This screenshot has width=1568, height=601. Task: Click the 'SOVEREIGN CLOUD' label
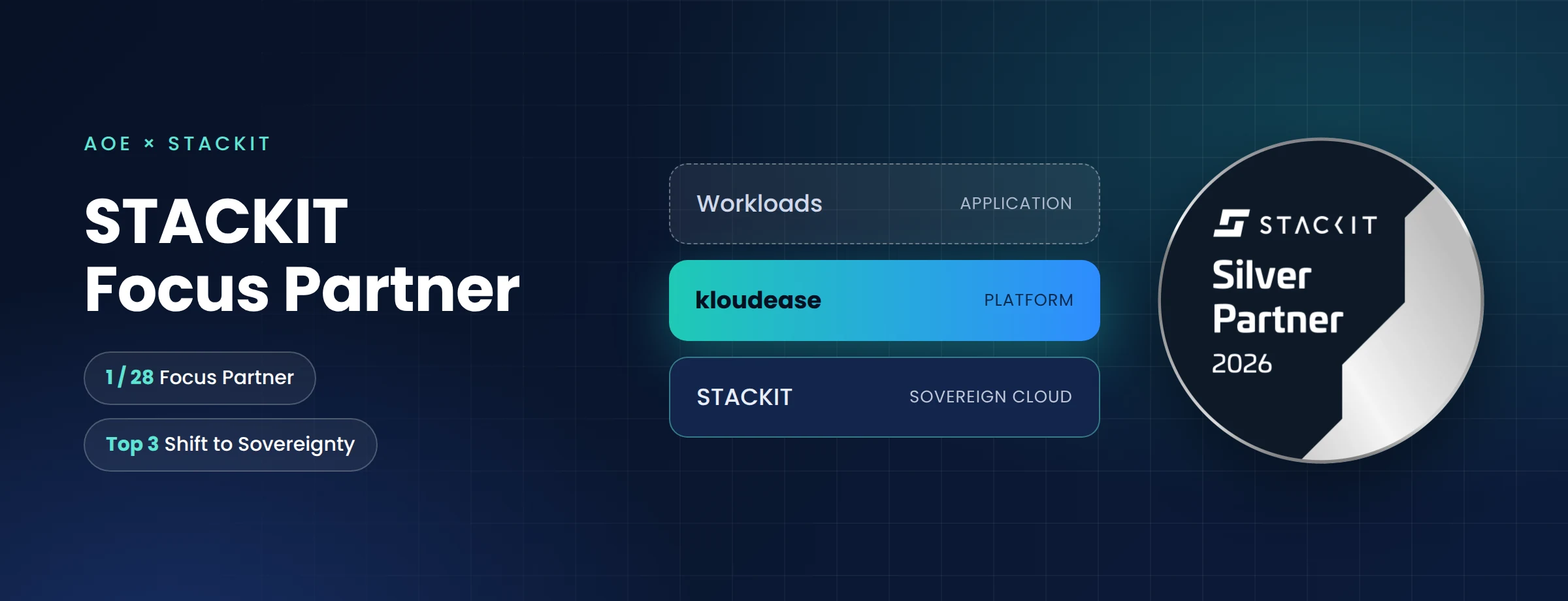(990, 397)
